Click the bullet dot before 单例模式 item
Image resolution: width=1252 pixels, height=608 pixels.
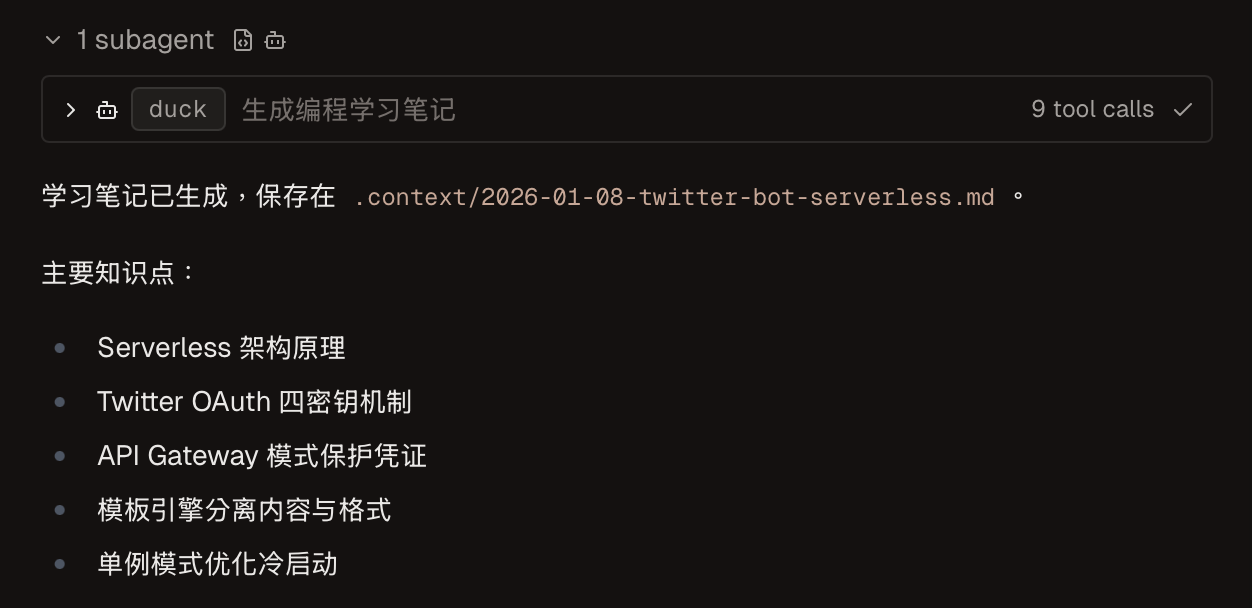click(60, 564)
